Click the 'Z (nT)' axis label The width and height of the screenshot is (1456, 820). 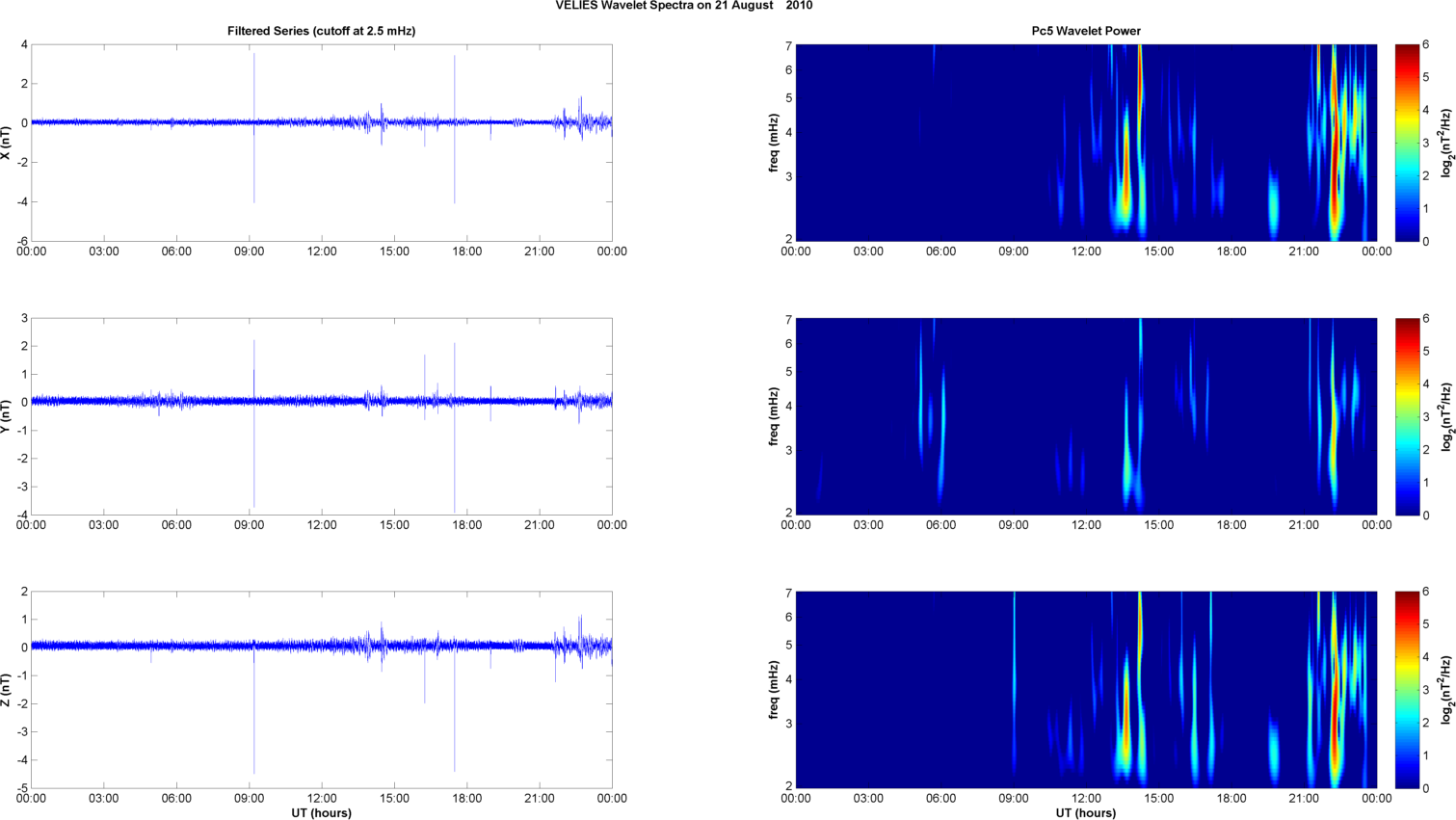(x=7, y=690)
